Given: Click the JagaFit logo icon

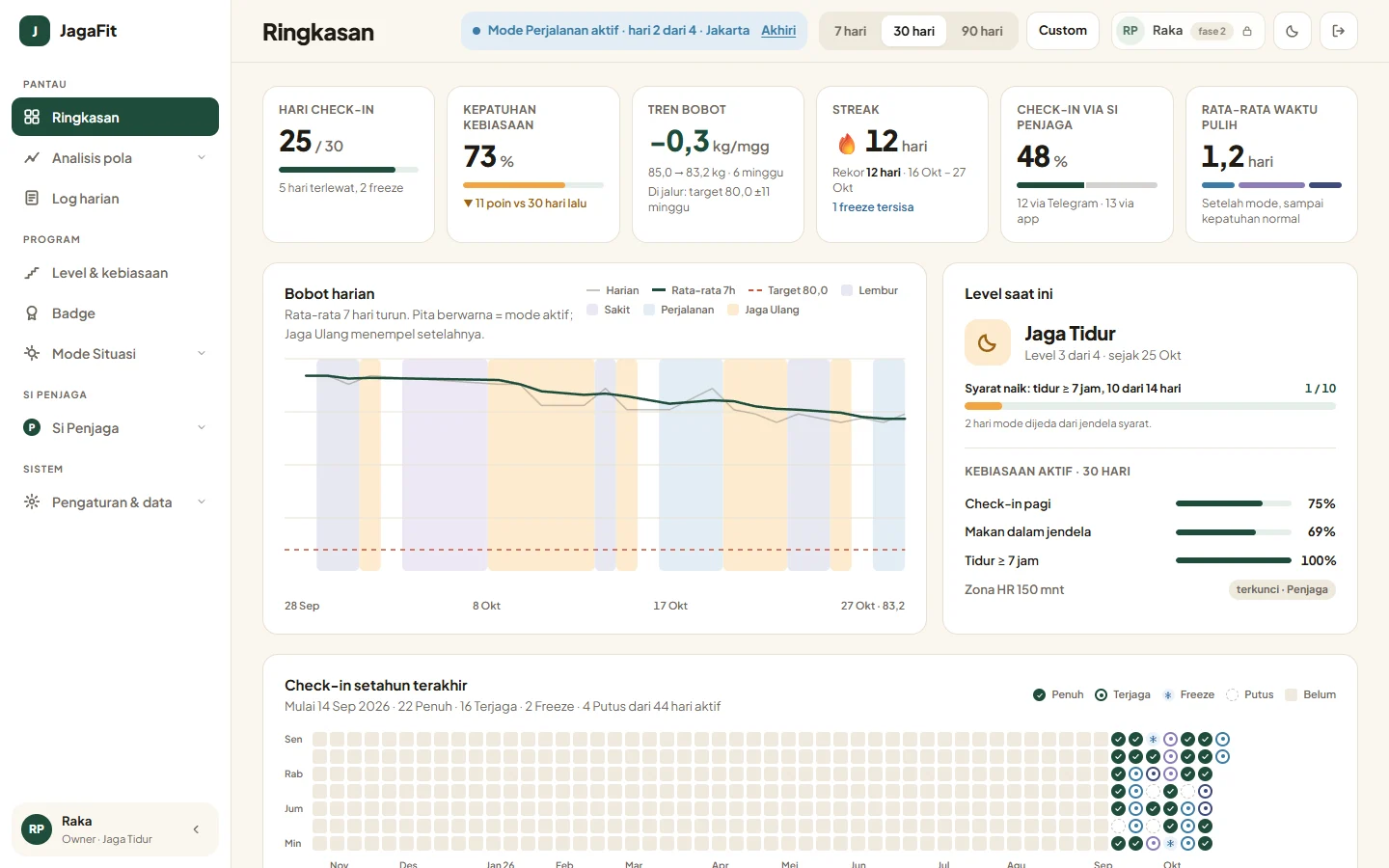Looking at the screenshot, I should (x=35, y=31).
